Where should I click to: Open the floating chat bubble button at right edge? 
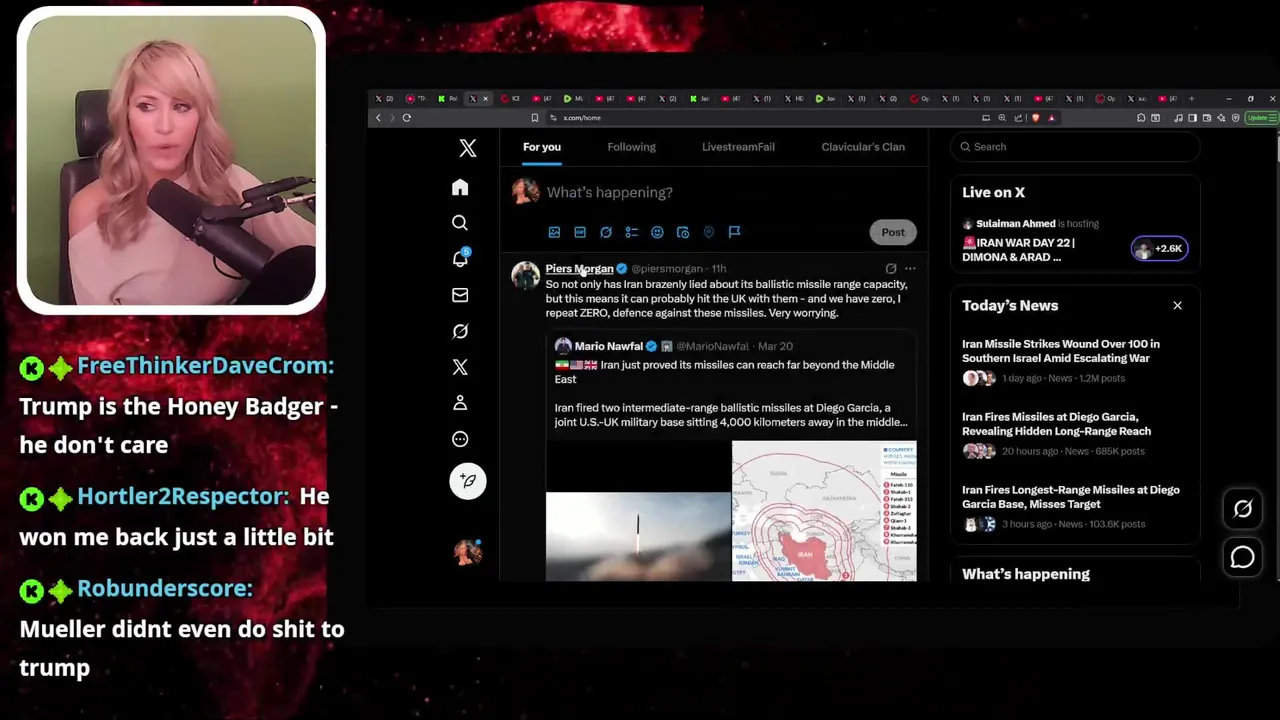(x=1242, y=557)
